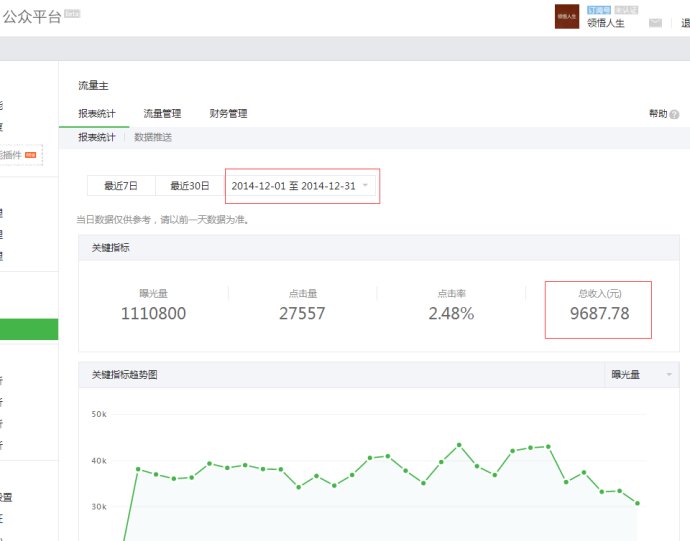
Task: Click the 点击率 value 2.48%
Action: (451, 313)
